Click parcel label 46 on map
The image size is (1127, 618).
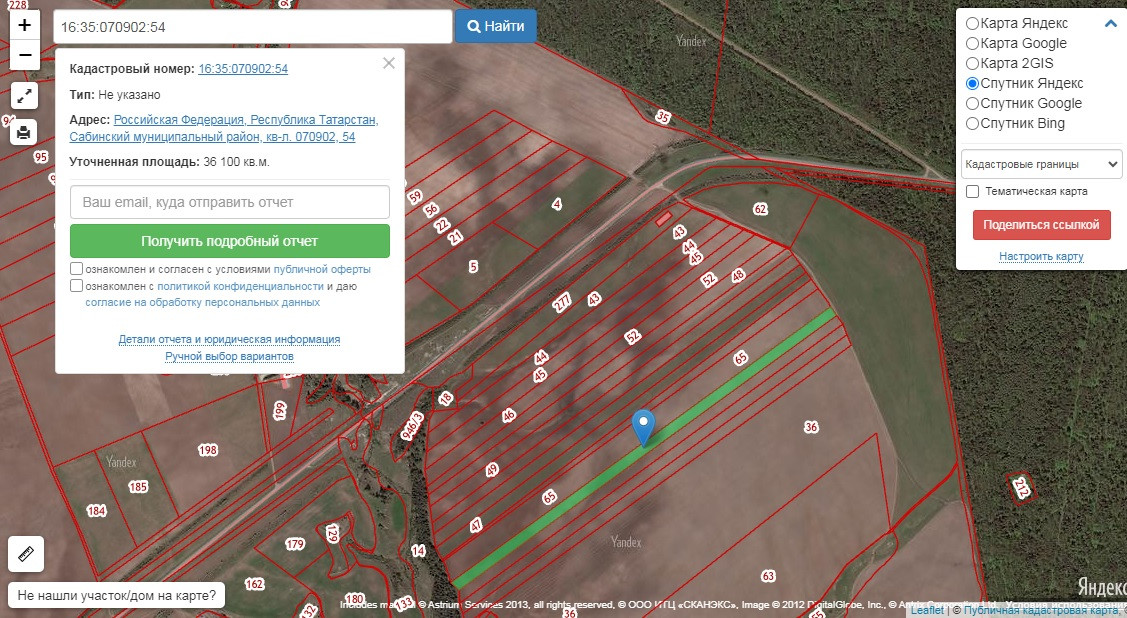pos(509,415)
